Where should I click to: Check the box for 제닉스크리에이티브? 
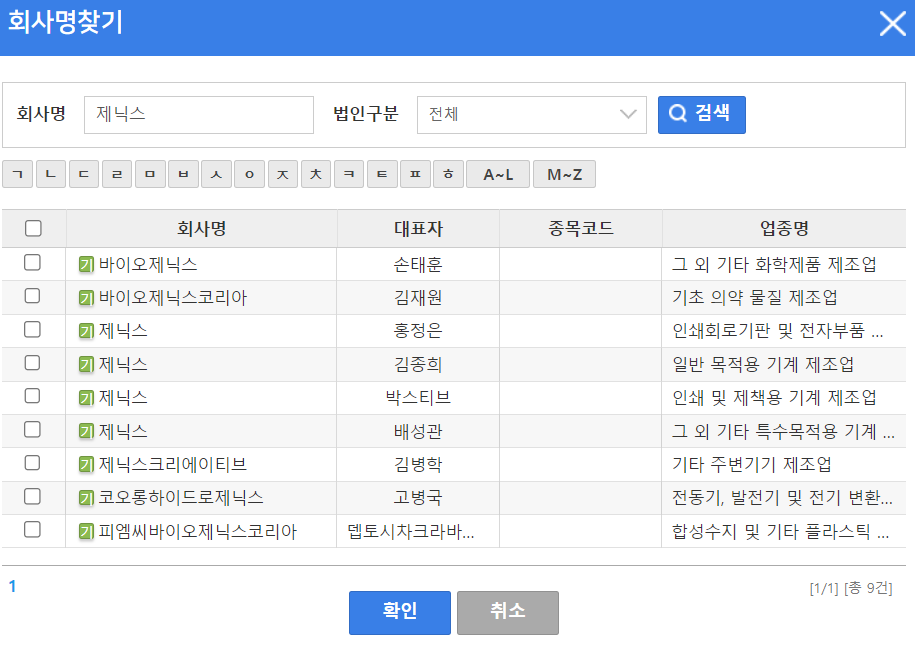[32, 463]
